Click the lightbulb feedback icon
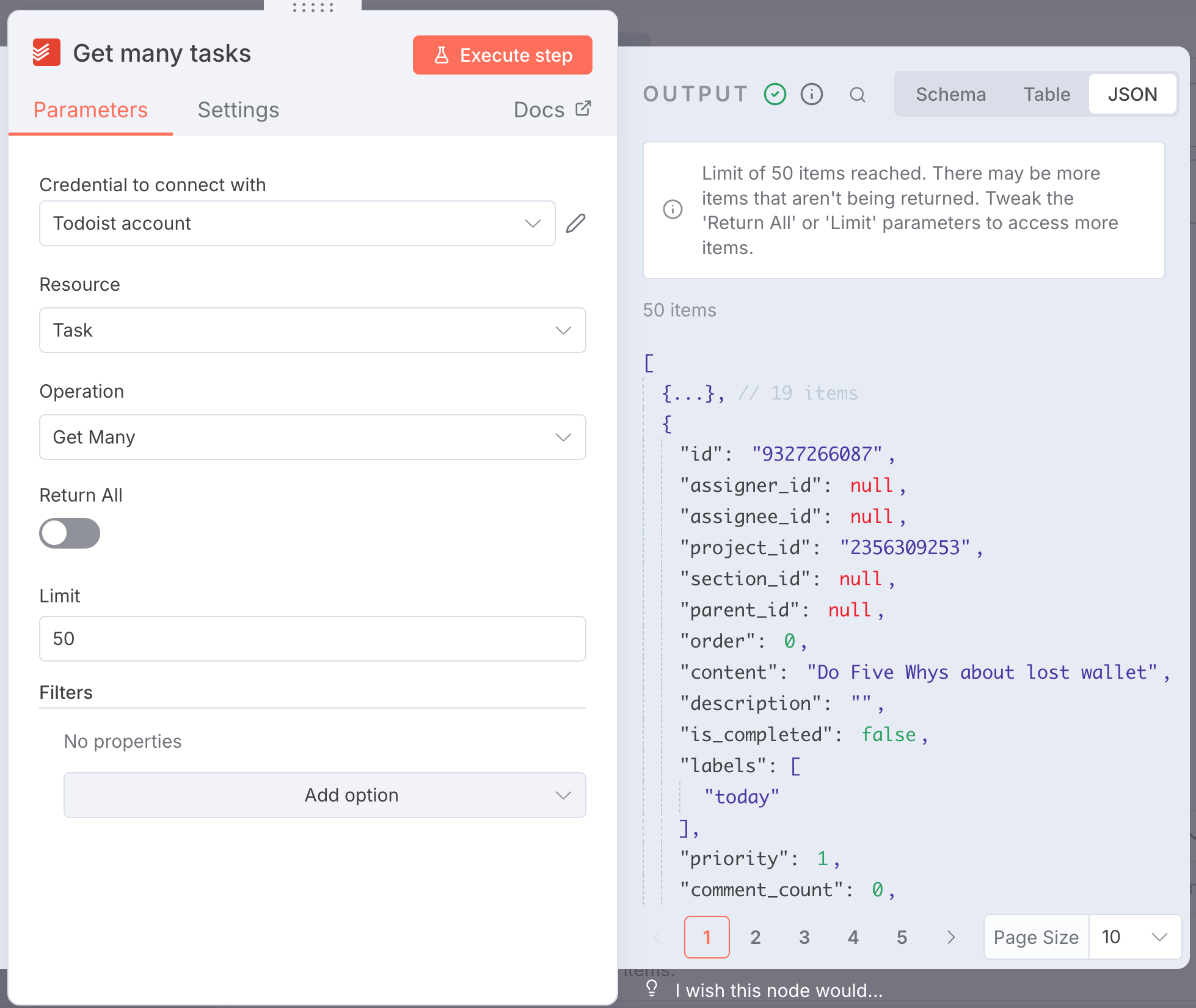Screen dimensions: 1196x1008 (x=652, y=988)
